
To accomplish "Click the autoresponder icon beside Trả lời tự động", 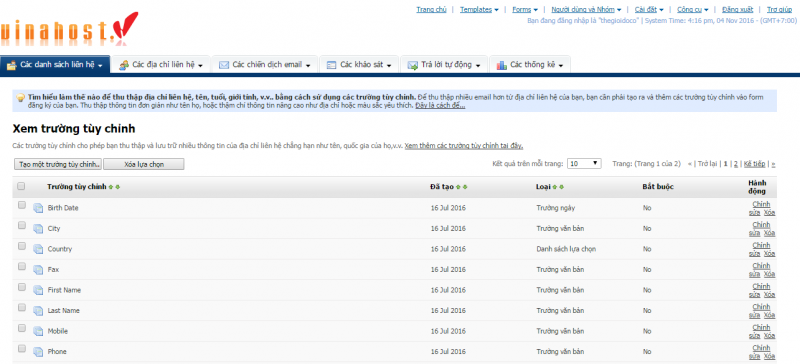I will click(x=413, y=65).
